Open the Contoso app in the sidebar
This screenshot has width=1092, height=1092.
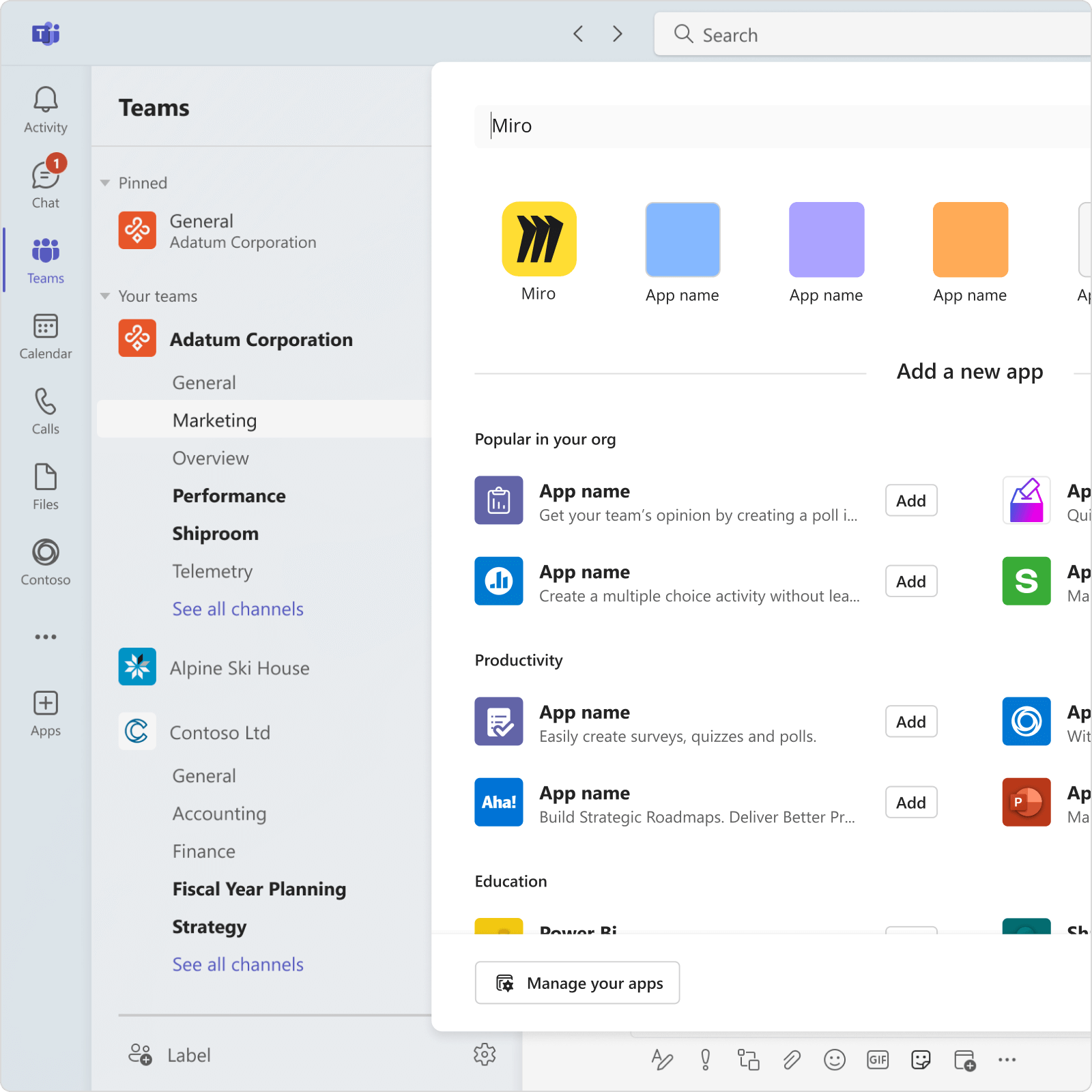[45, 561]
